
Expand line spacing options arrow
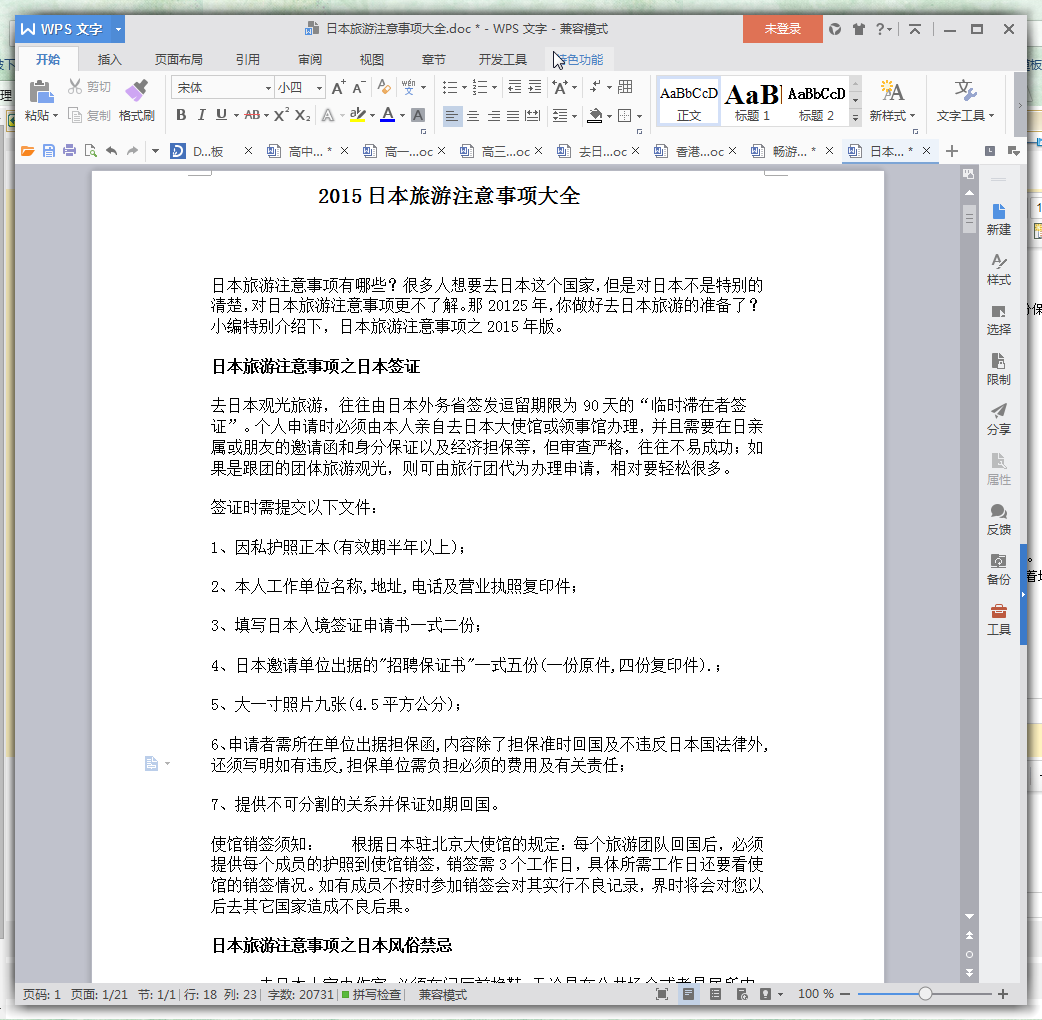(x=574, y=116)
